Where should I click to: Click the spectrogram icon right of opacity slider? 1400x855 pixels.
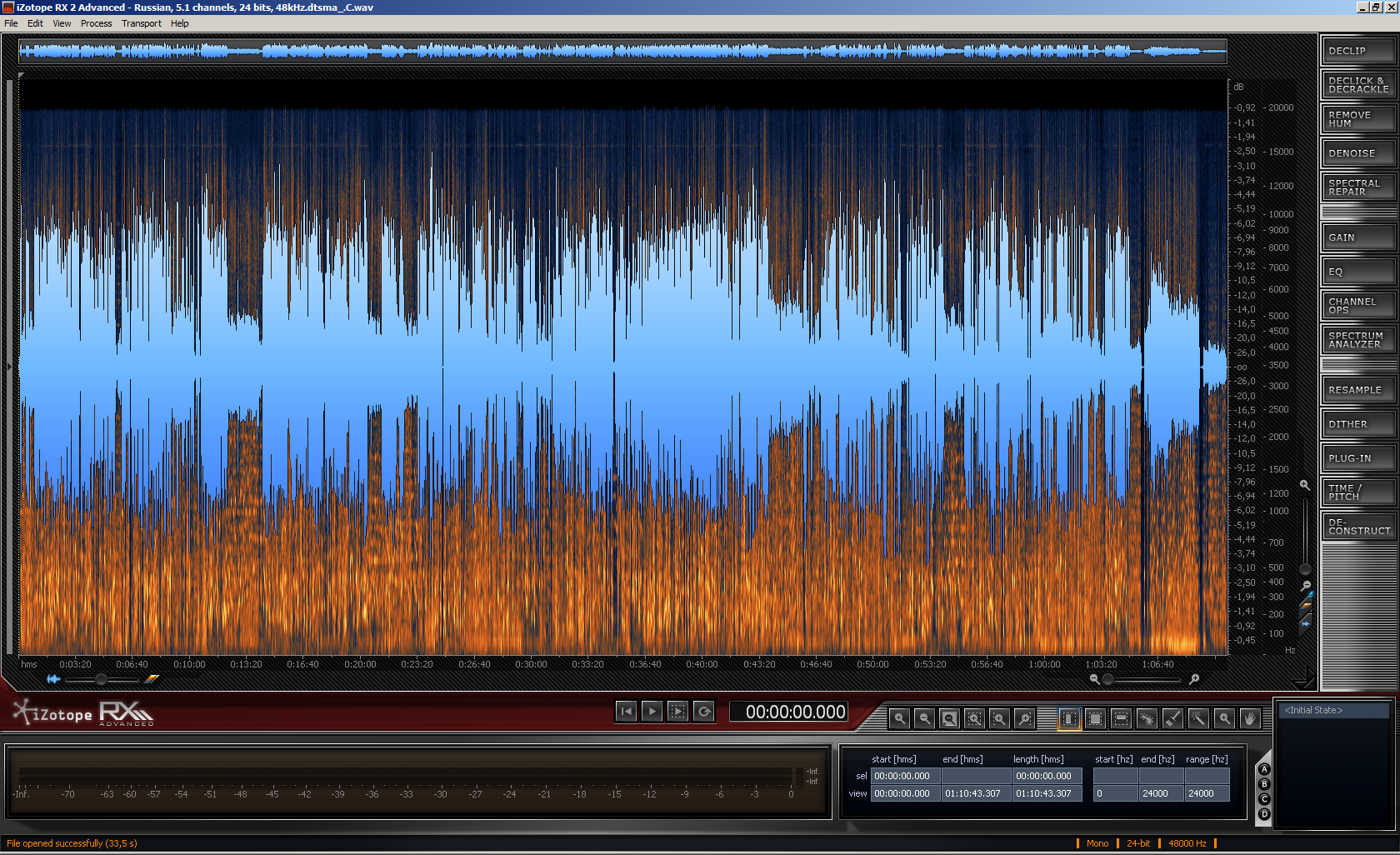click(x=152, y=679)
